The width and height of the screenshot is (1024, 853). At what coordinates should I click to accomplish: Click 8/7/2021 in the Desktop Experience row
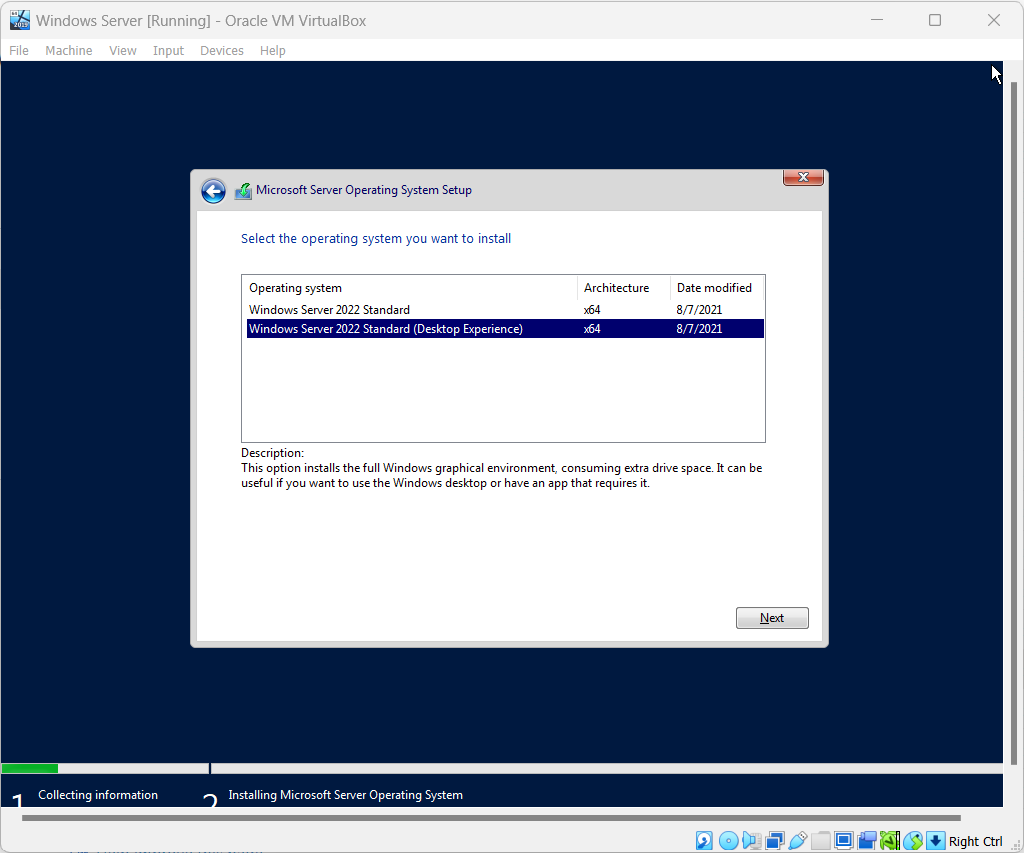pos(699,329)
